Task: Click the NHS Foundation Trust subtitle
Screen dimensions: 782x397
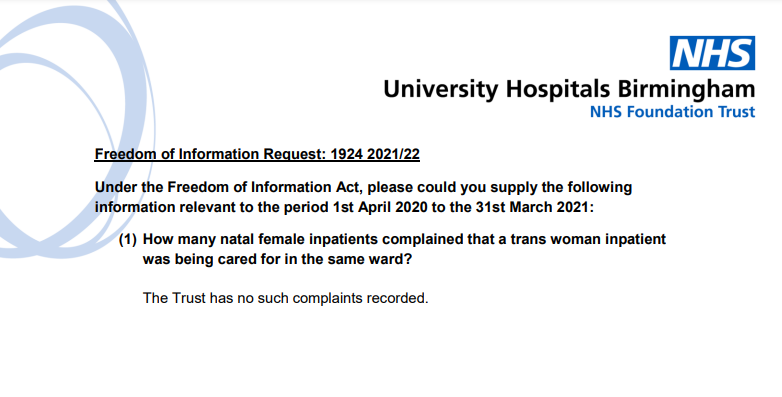Action: coord(672,111)
